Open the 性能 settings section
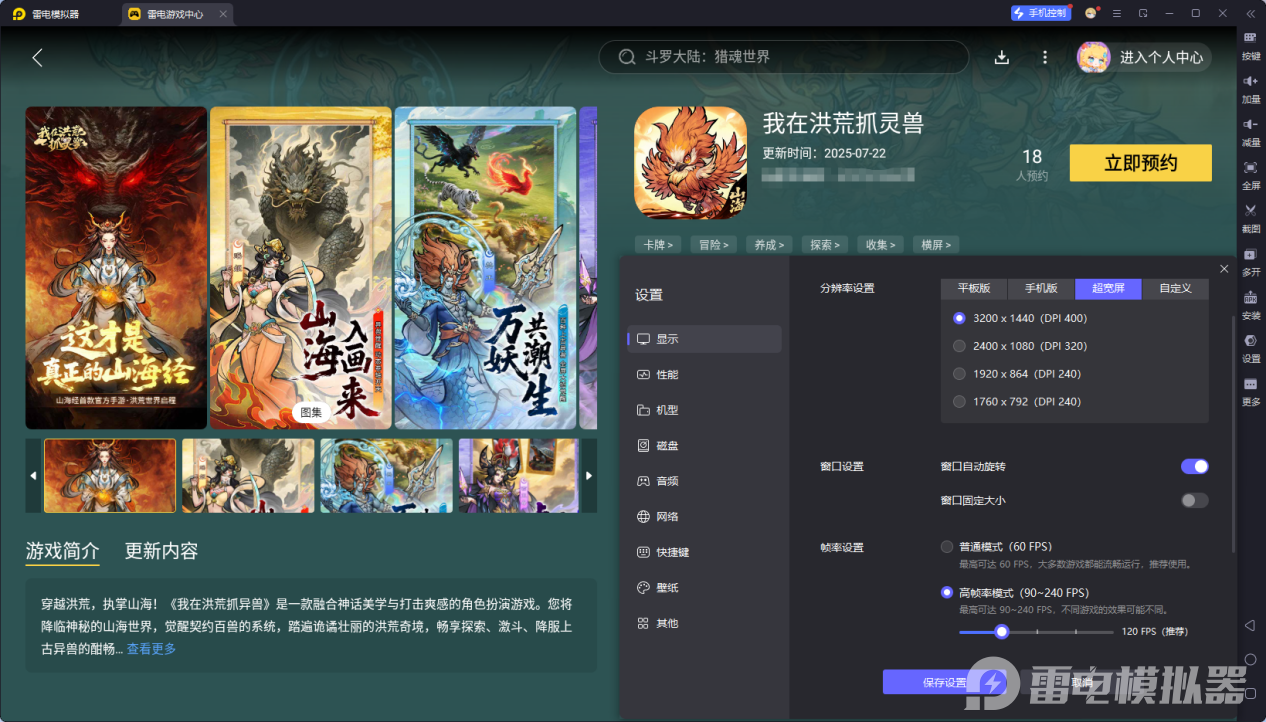This screenshot has width=1266, height=722. [667, 374]
